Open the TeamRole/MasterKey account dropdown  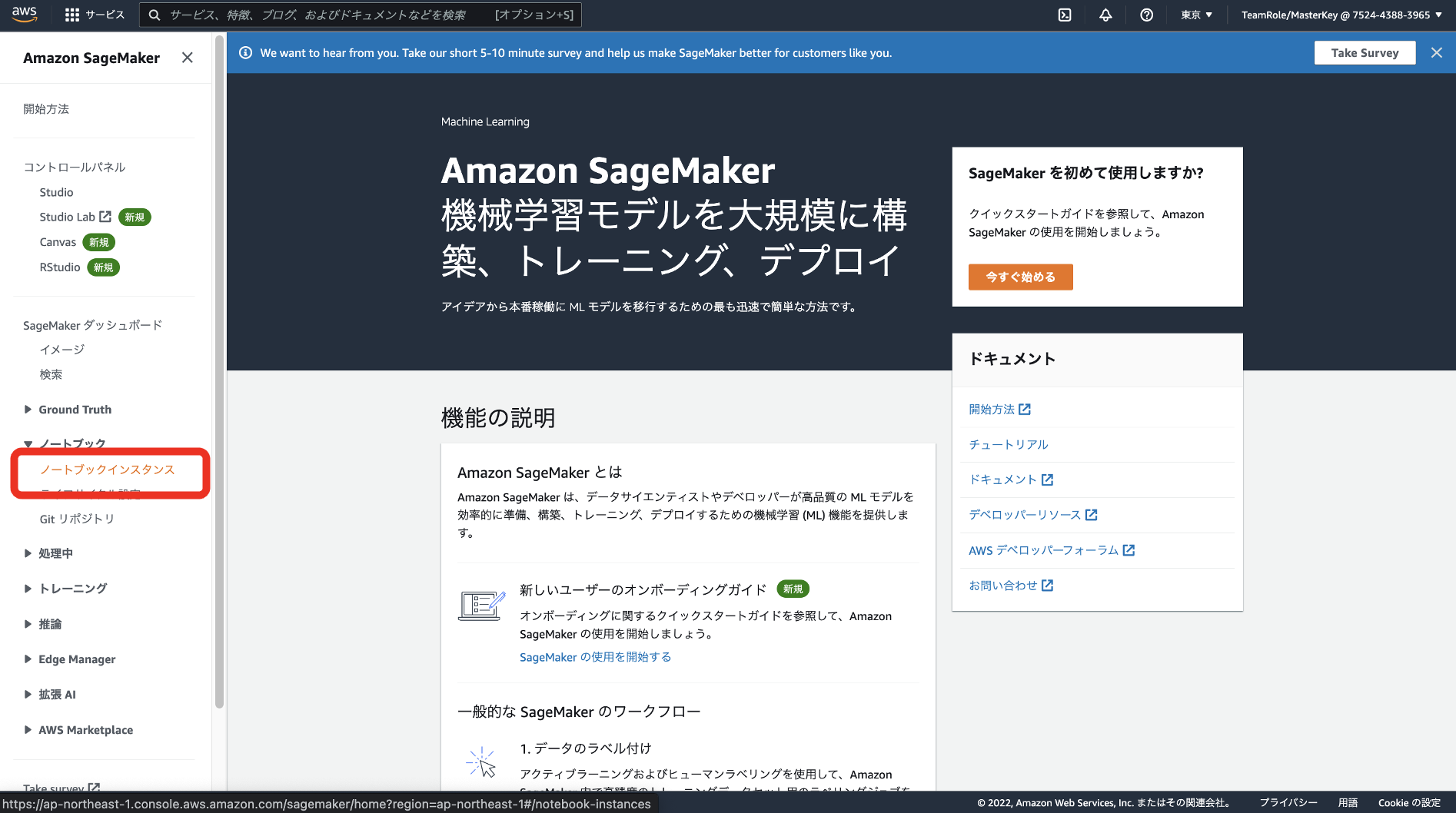tap(1341, 15)
